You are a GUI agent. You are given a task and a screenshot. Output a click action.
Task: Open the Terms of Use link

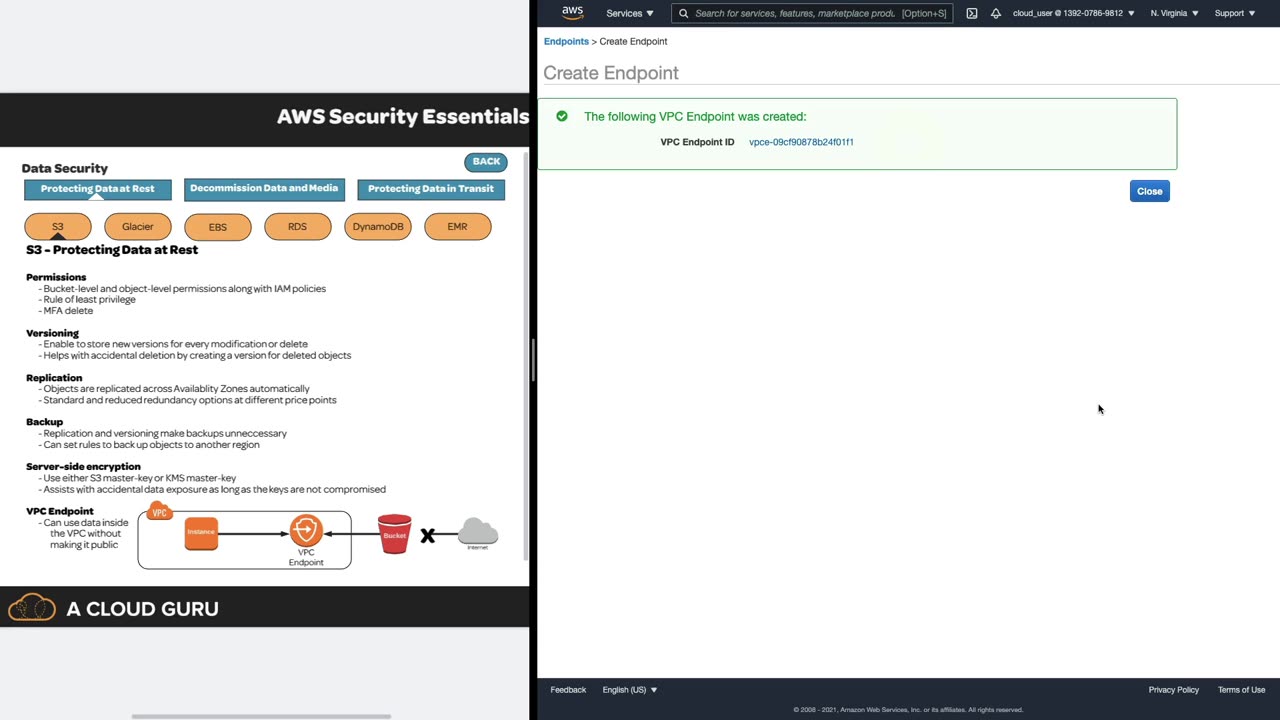tap(1241, 689)
